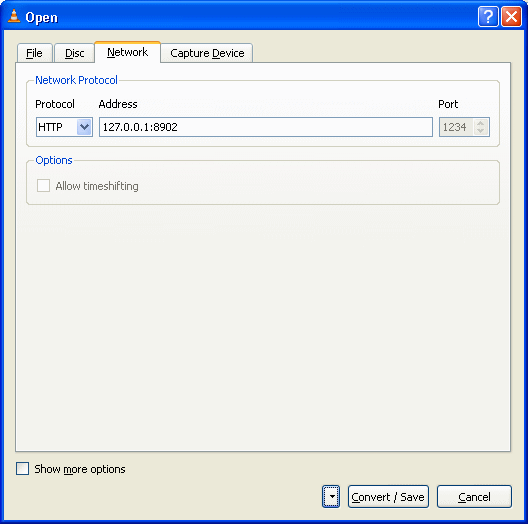The height and width of the screenshot is (524, 528).
Task: Click the Cancel button
Action: click(x=474, y=496)
